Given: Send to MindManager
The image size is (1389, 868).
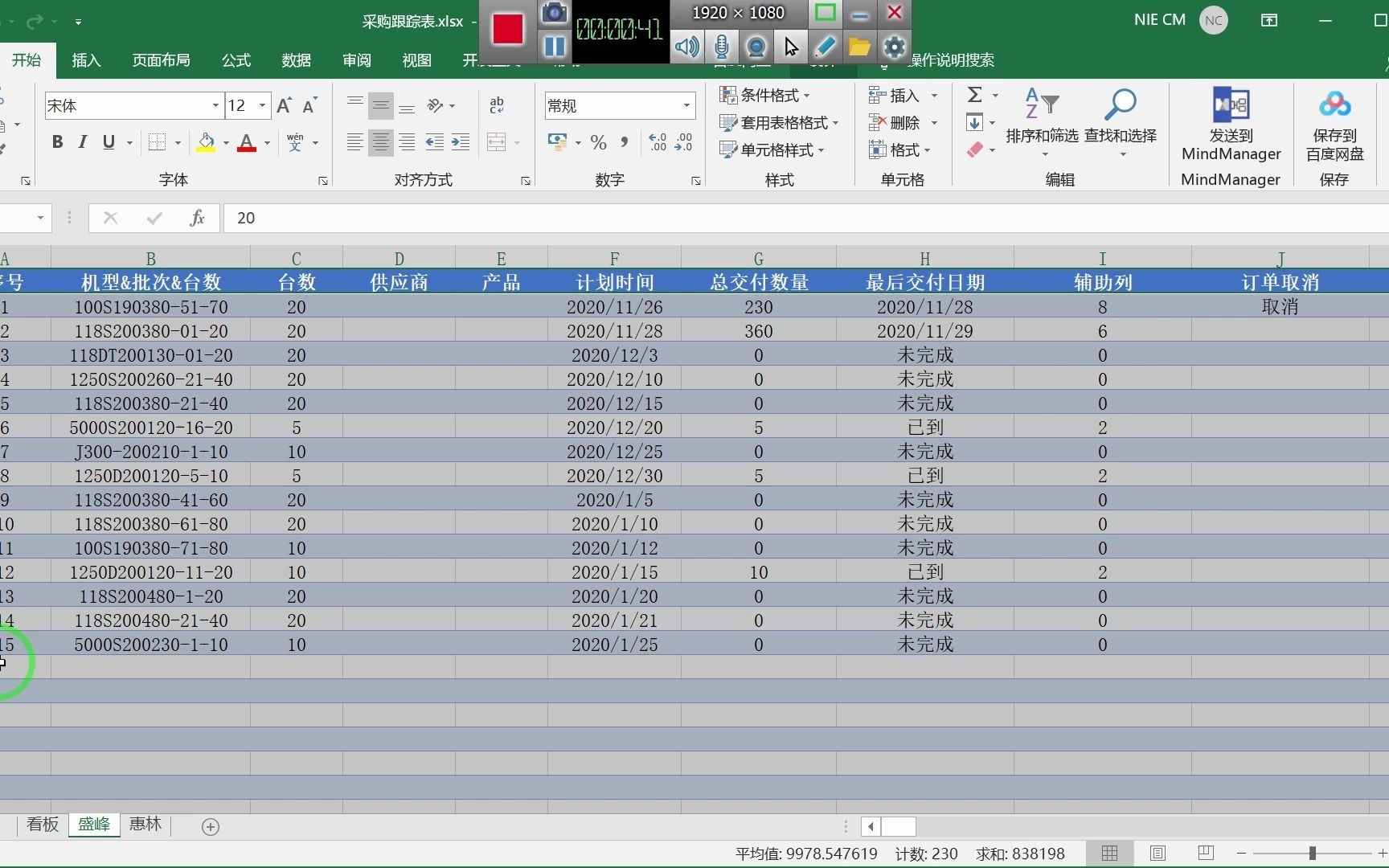Looking at the screenshot, I should pos(1231,124).
